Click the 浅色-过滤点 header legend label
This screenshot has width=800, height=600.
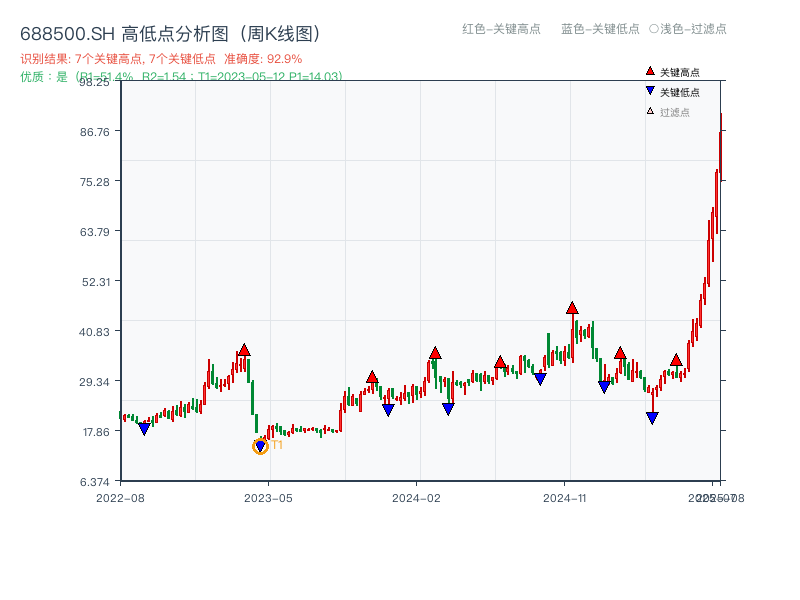click(x=693, y=29)
